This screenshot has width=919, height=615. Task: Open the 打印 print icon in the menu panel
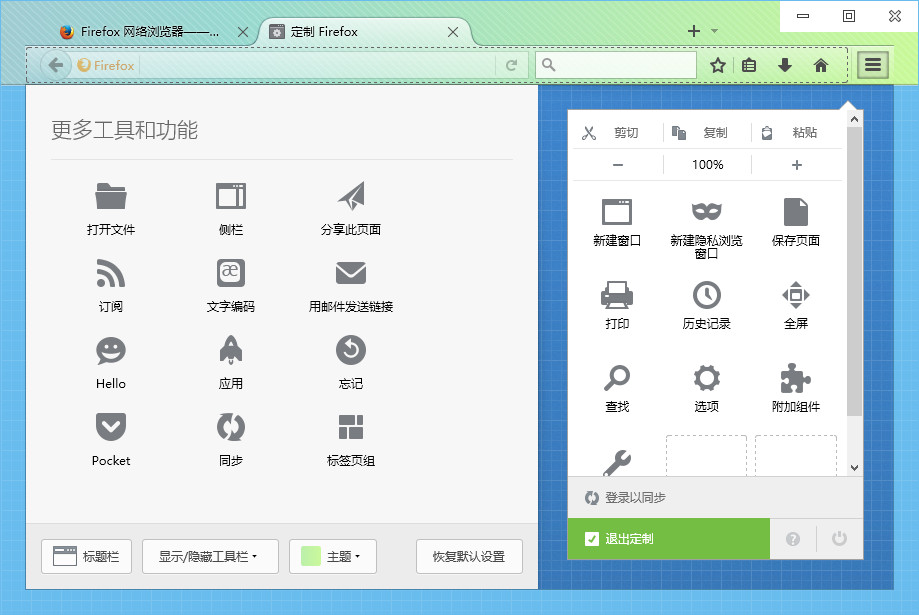pos(617,295)
